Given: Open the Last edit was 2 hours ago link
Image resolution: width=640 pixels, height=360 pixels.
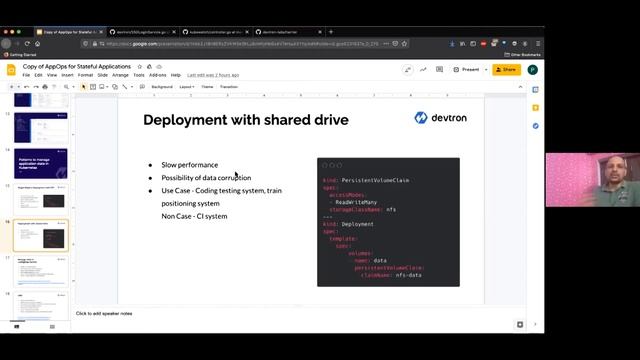Looking at the screenshot, I should point(213,75).
